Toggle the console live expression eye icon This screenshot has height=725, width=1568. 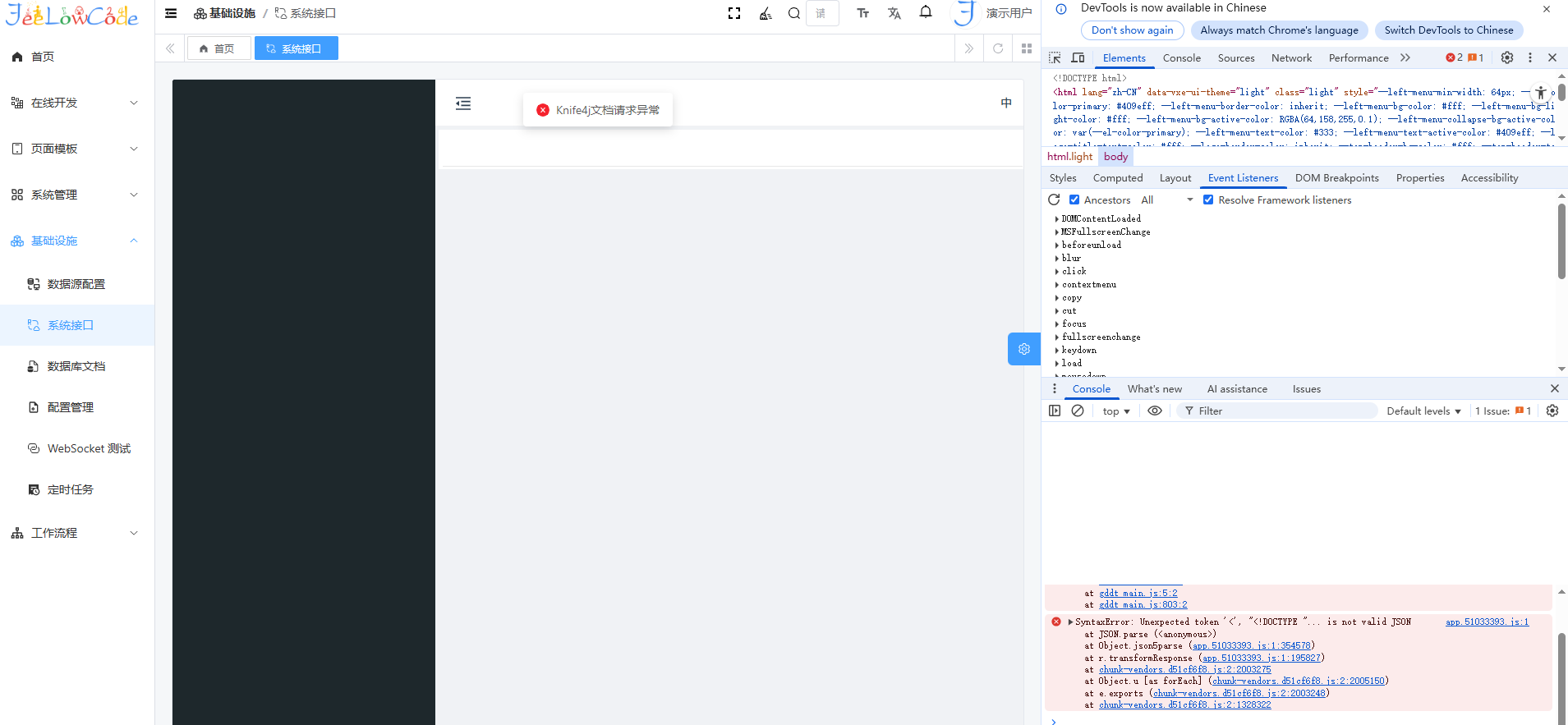pyautogui.click(x=1155, y=411)
